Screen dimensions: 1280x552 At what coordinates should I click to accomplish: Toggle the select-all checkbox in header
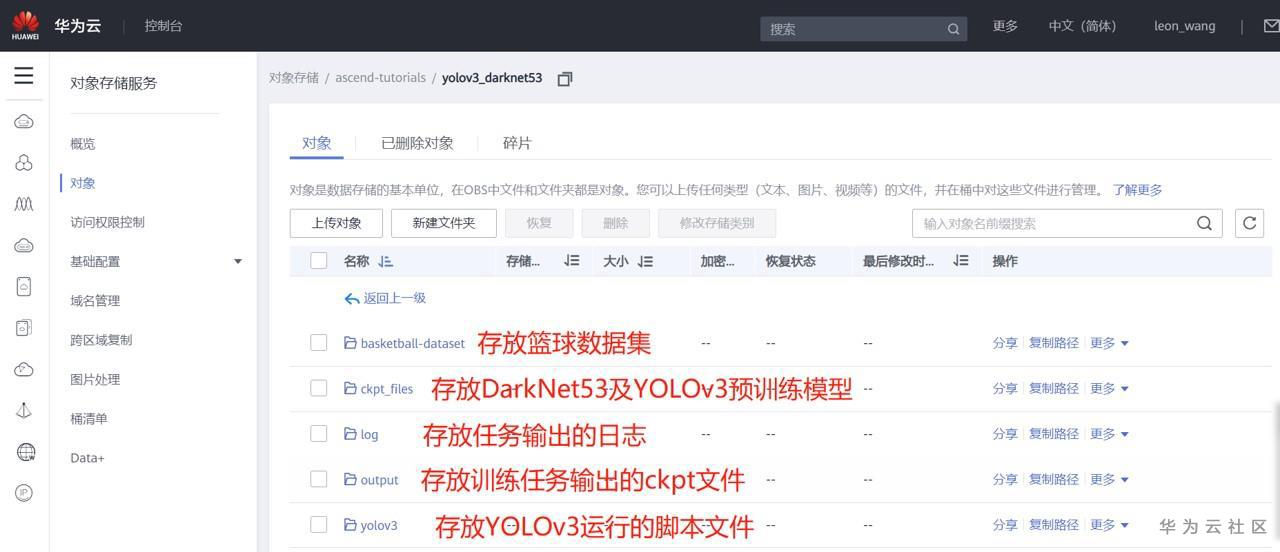[x=319, y=261]
